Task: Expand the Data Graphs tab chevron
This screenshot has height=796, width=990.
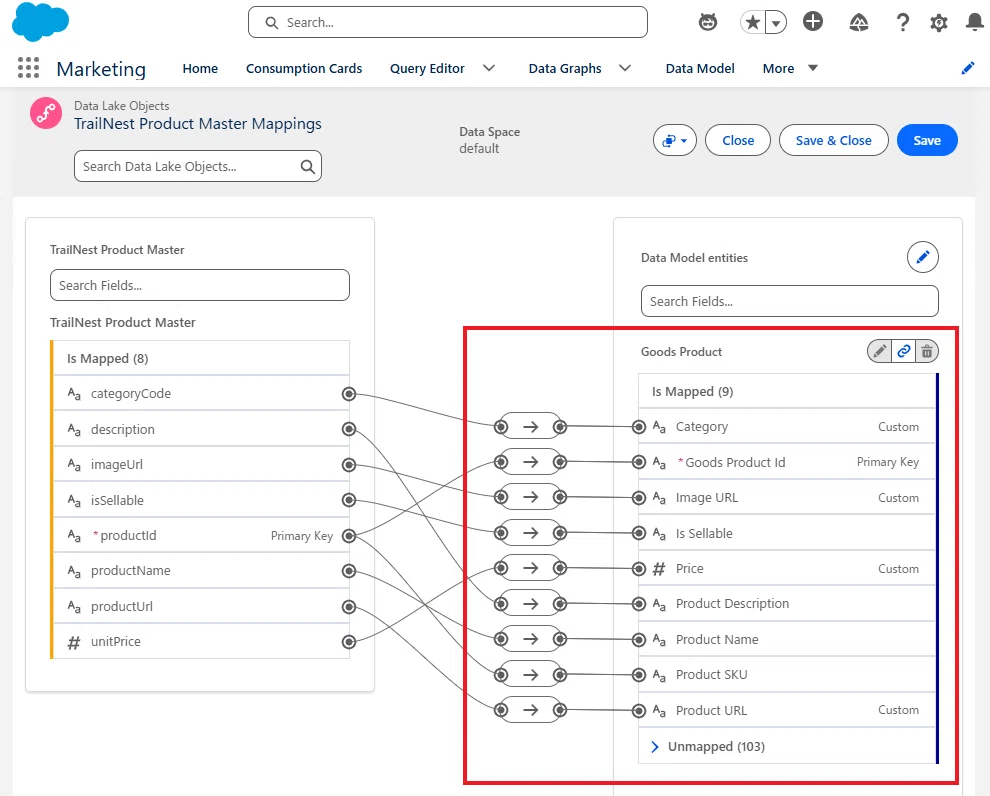Action: [625, 68]
